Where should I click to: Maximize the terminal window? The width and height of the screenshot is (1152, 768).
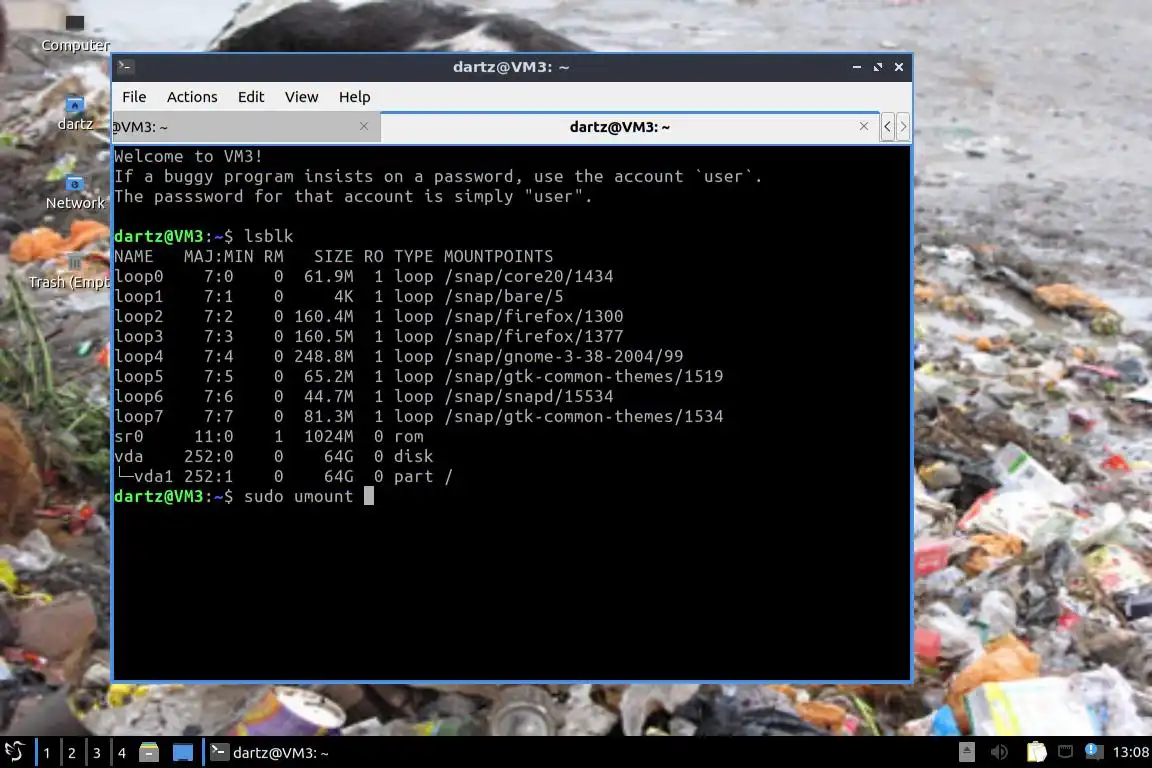[878, 67]
